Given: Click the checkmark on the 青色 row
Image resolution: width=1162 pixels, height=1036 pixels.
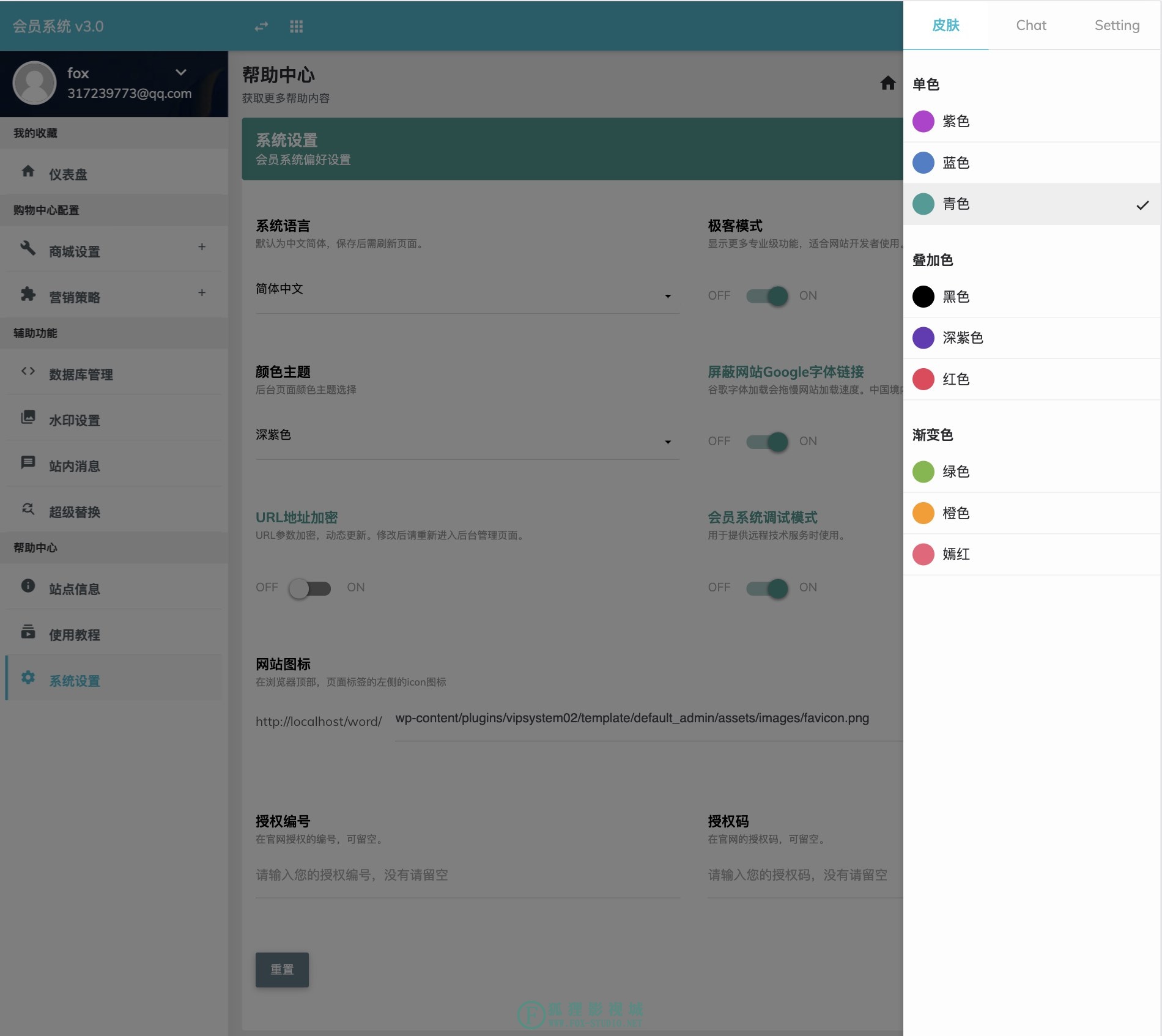Looking at the screenshot, I should point(1142,205).
